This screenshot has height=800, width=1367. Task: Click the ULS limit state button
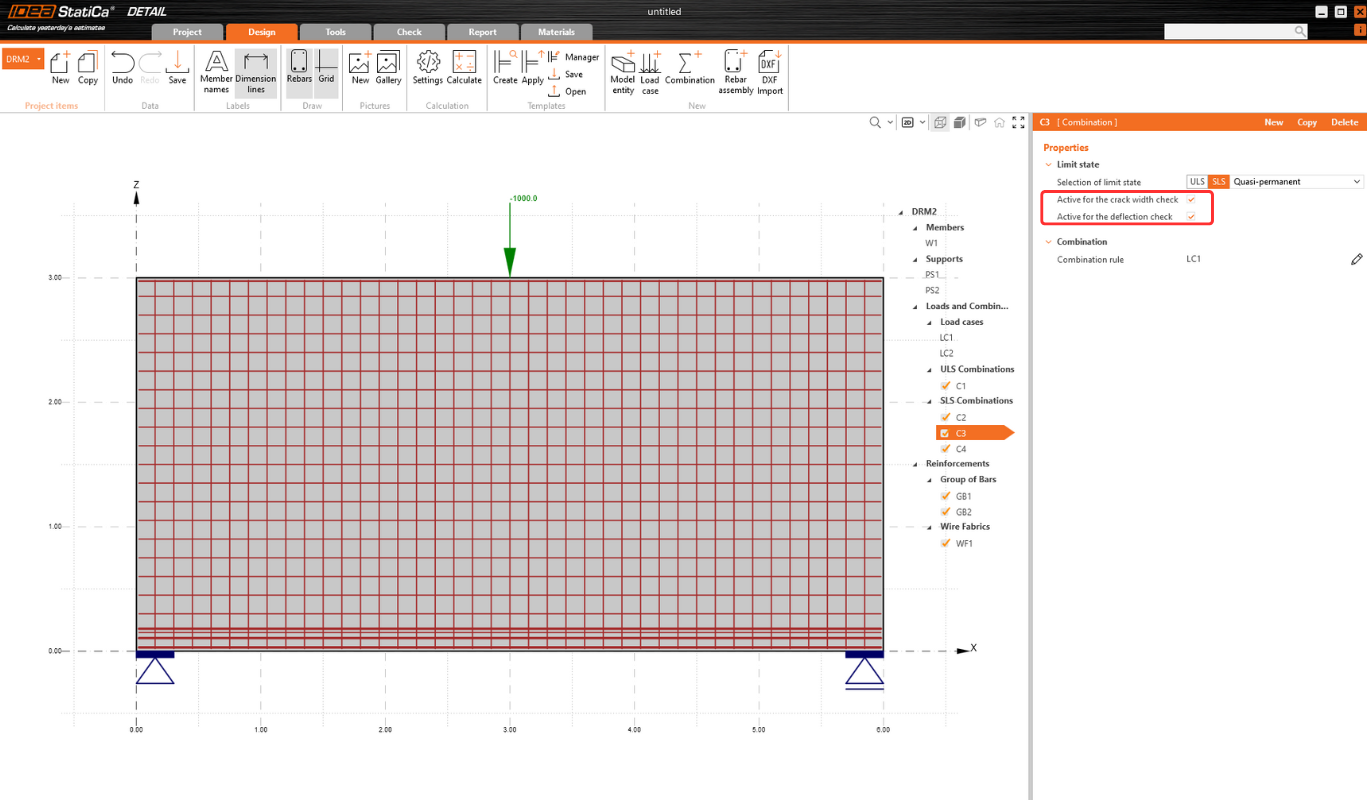point(1196,182)
